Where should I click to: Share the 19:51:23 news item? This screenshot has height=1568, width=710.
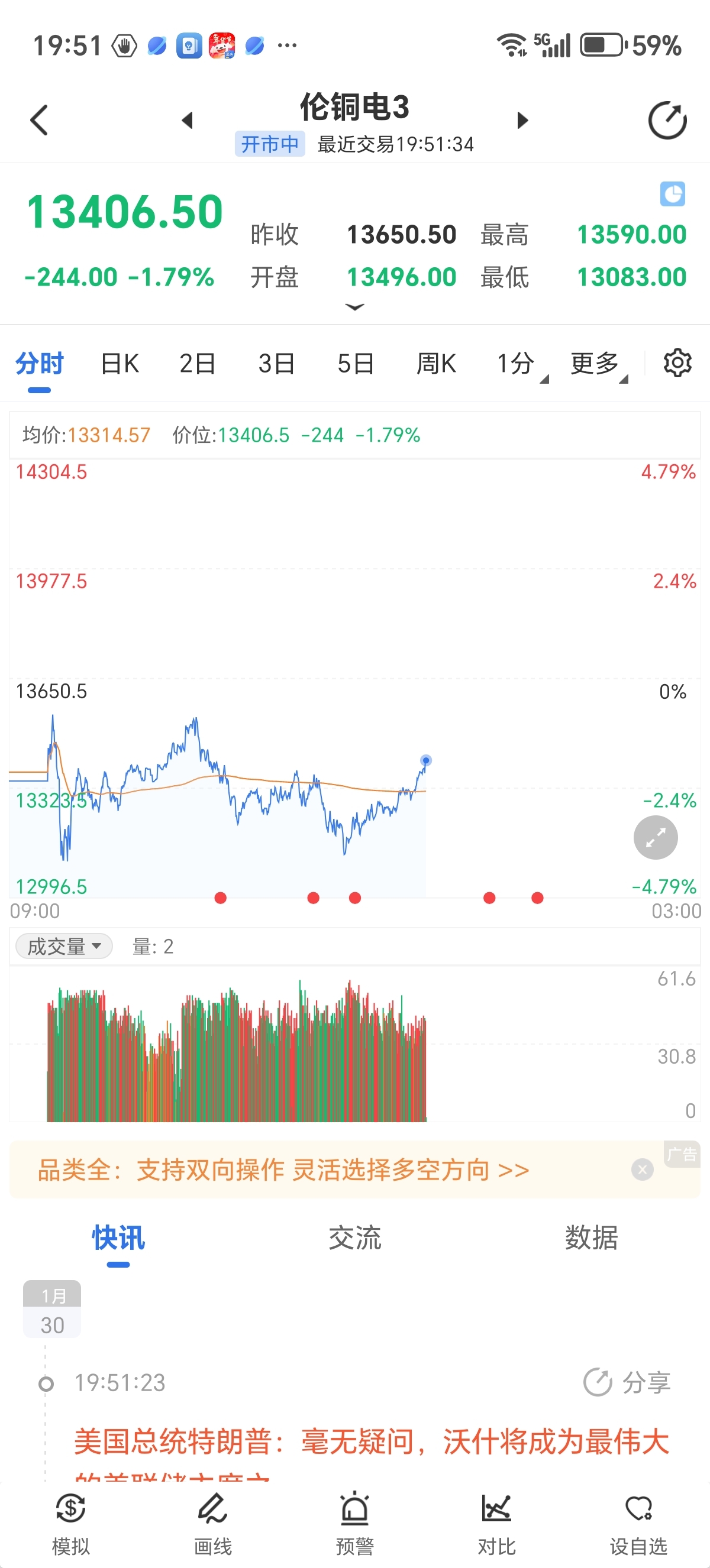click(x=627, y=1382)
